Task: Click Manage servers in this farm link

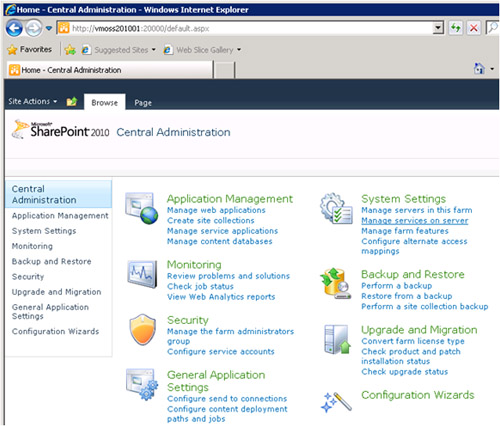Action: (417, 210)
